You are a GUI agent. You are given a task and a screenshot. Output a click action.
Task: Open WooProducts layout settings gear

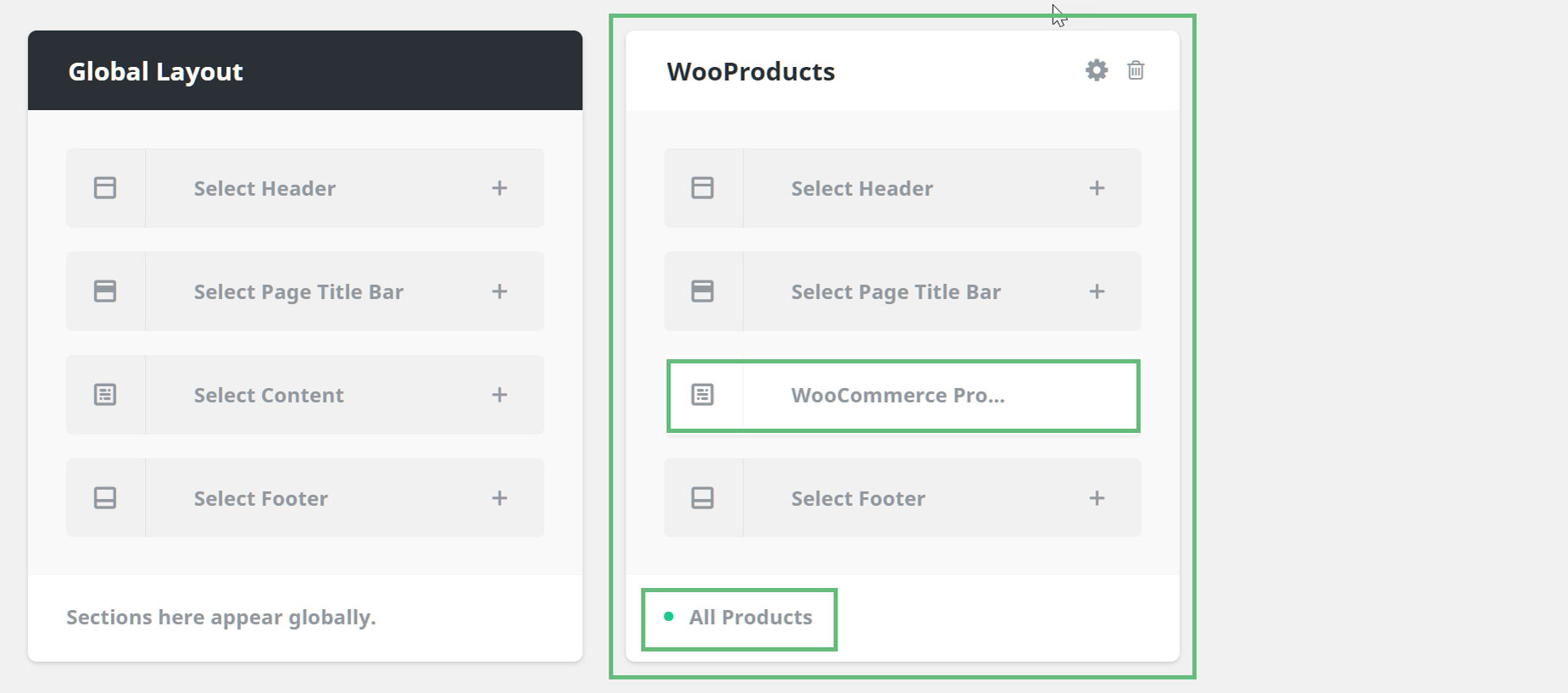1097,70
